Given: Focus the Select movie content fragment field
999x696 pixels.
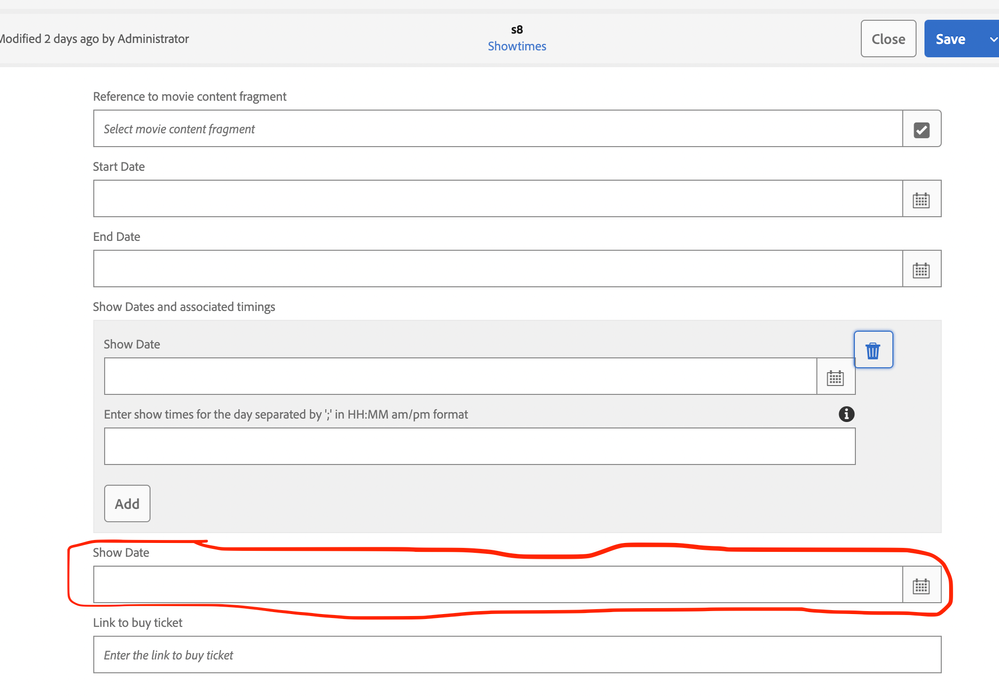Looking at the screenshot, I should pos(497,129).
